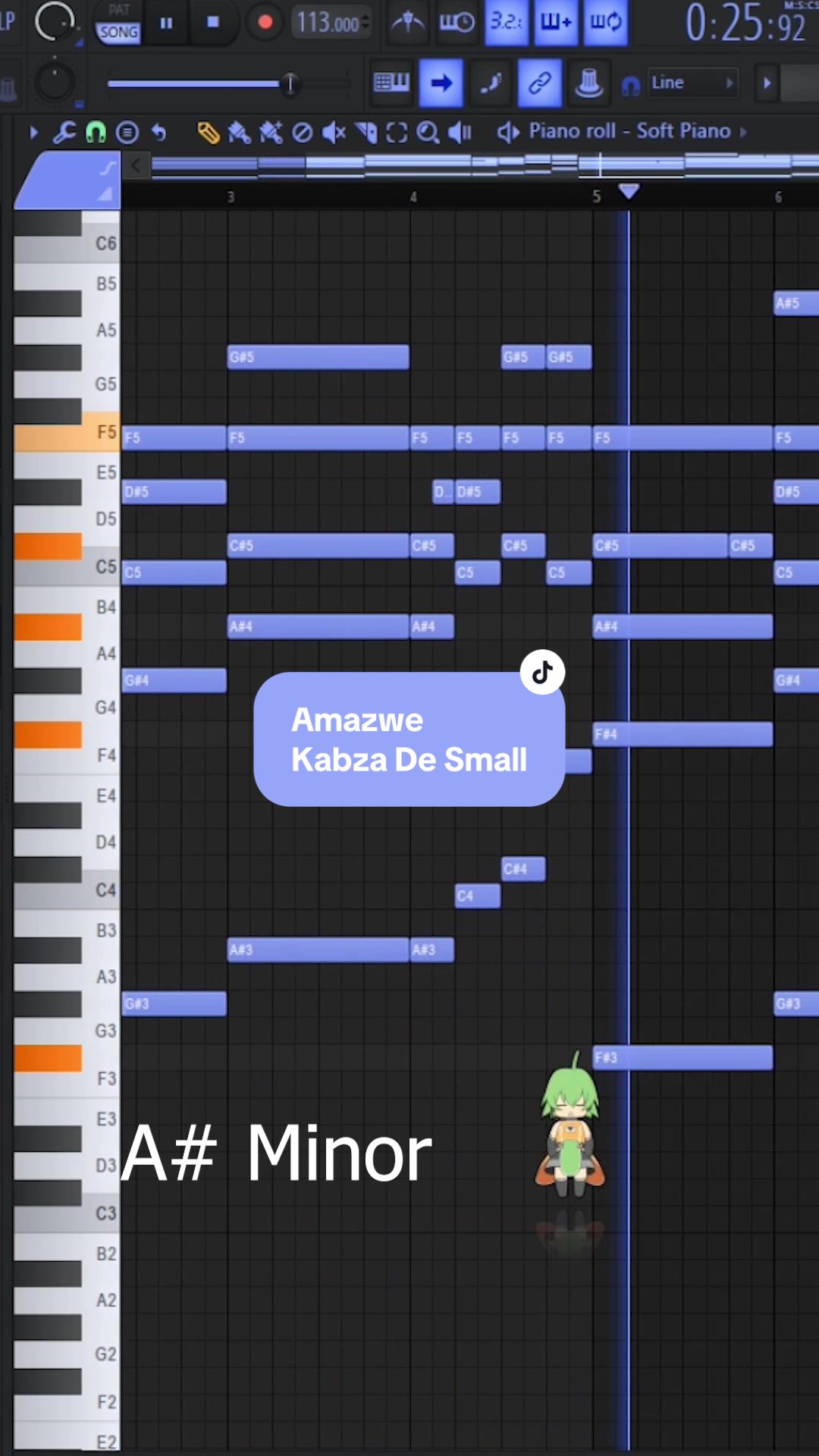Adjust the horizontal slider handle

290,83
